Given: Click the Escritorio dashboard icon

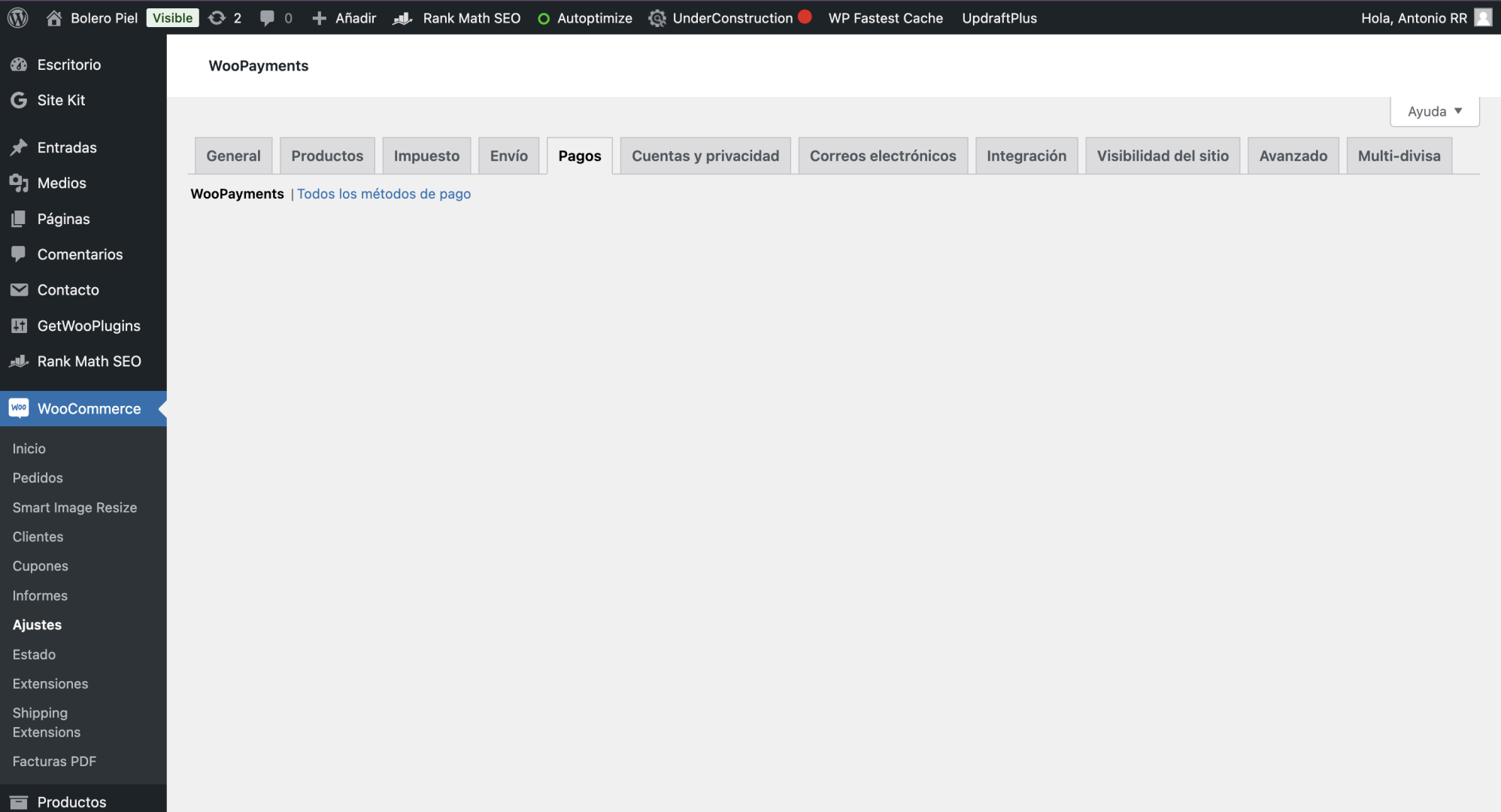Looking at the screenshot, I should click(19, 65).
